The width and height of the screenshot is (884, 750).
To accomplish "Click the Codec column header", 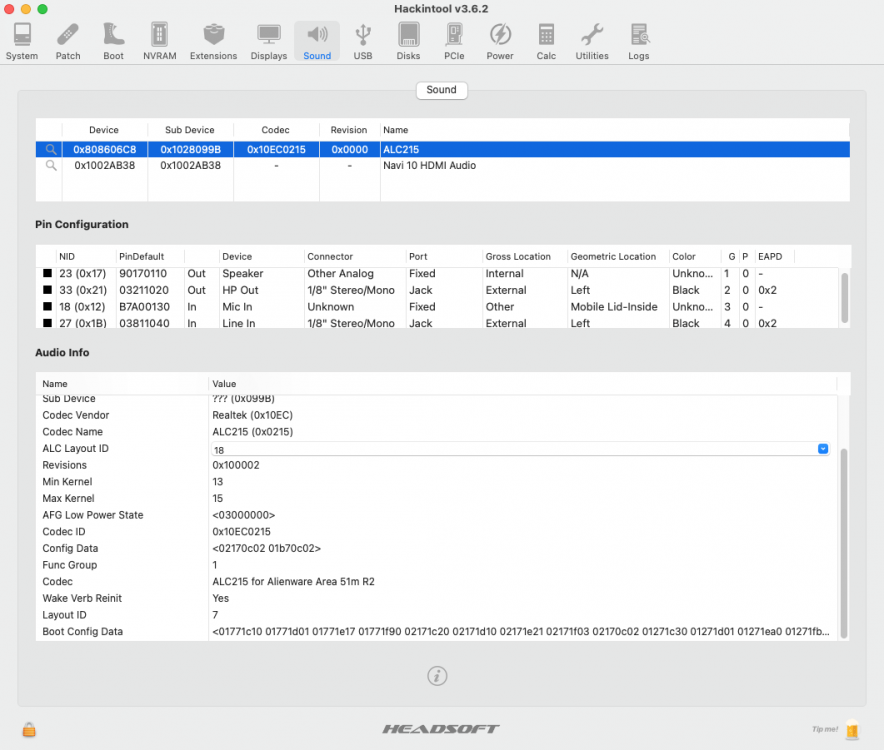I will [x=275, y=130].
